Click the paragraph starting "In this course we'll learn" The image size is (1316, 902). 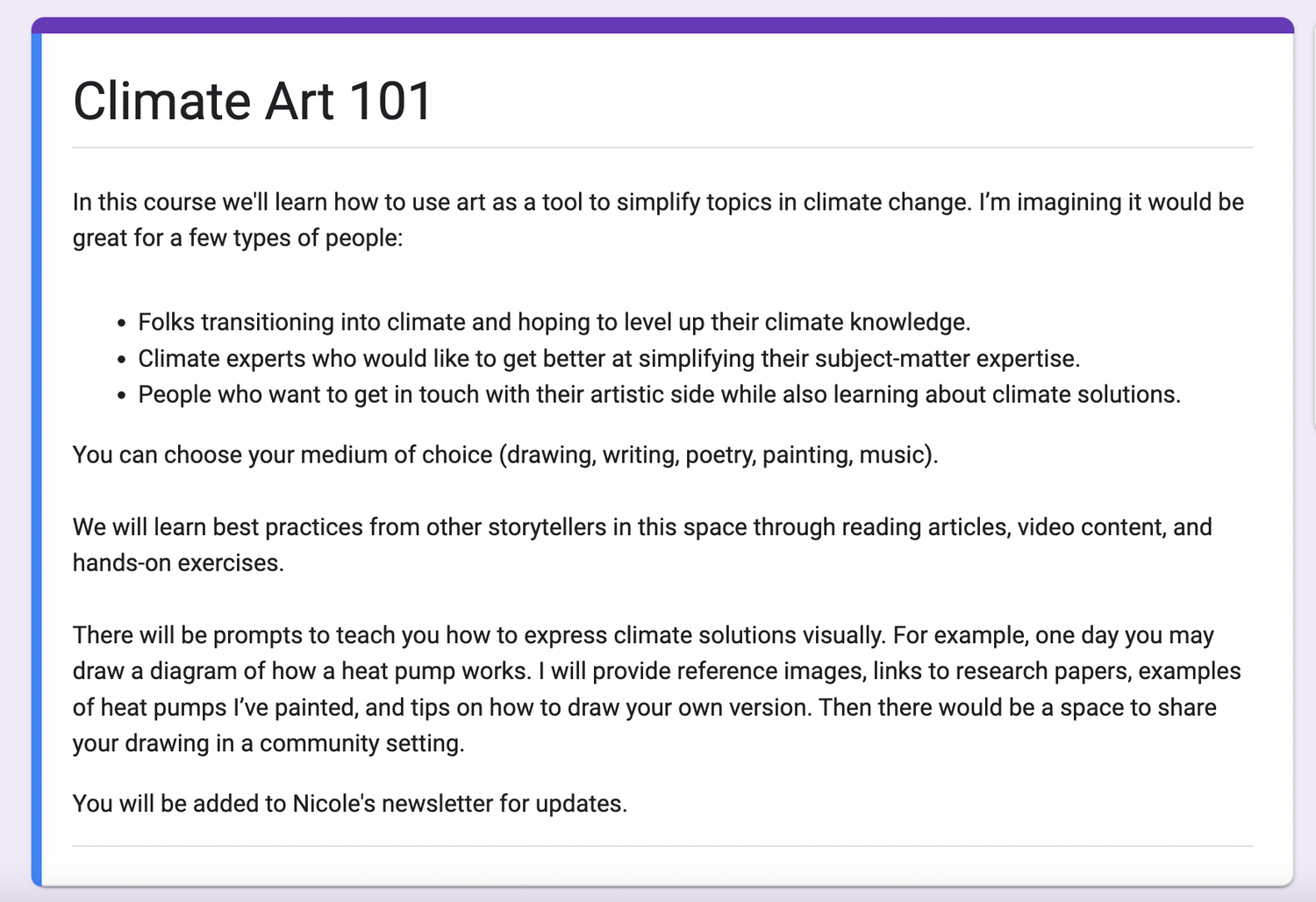tap(658, 202)
